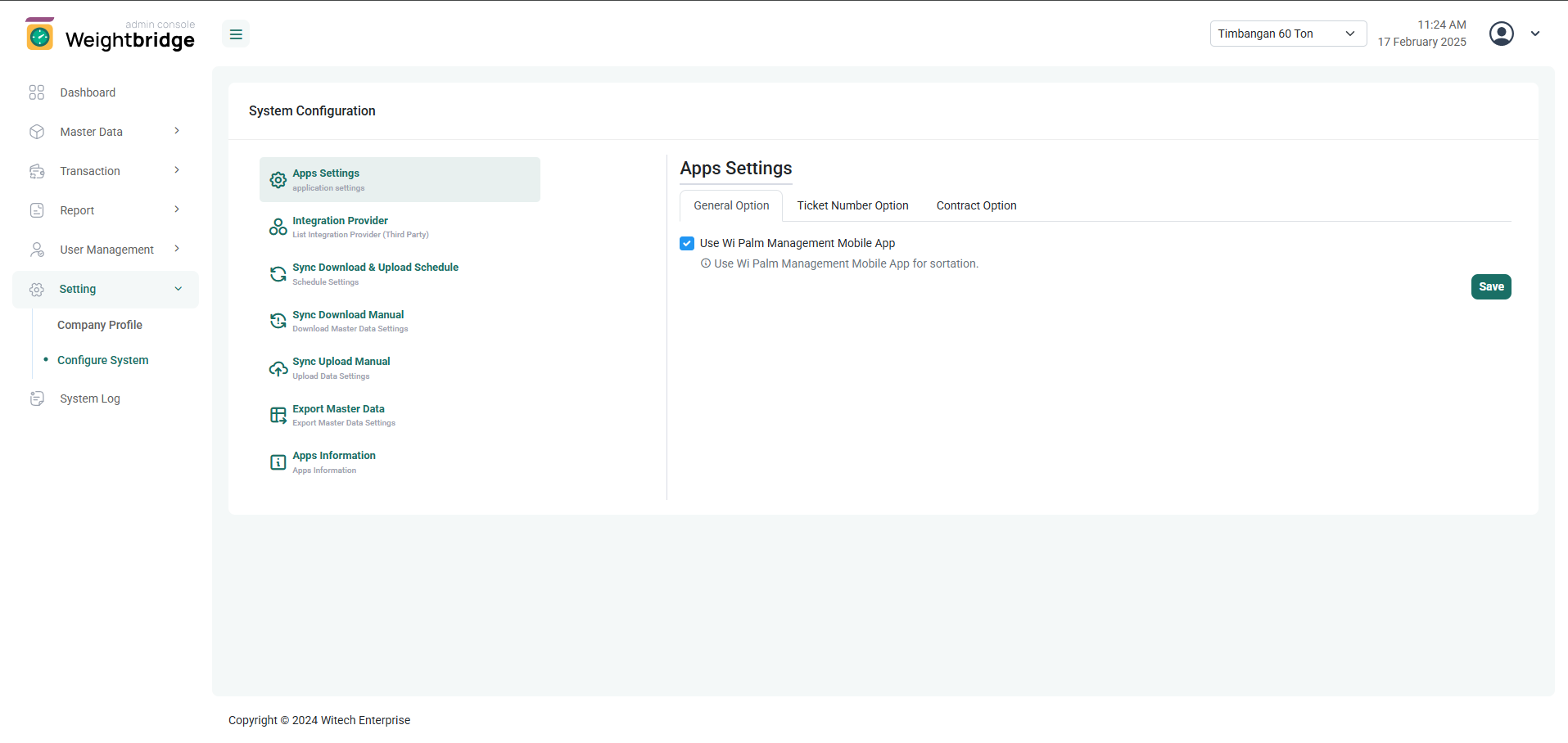
Task: Open the Timbangan 60 Ton dropdown
Action: [x=1287, y=34]
